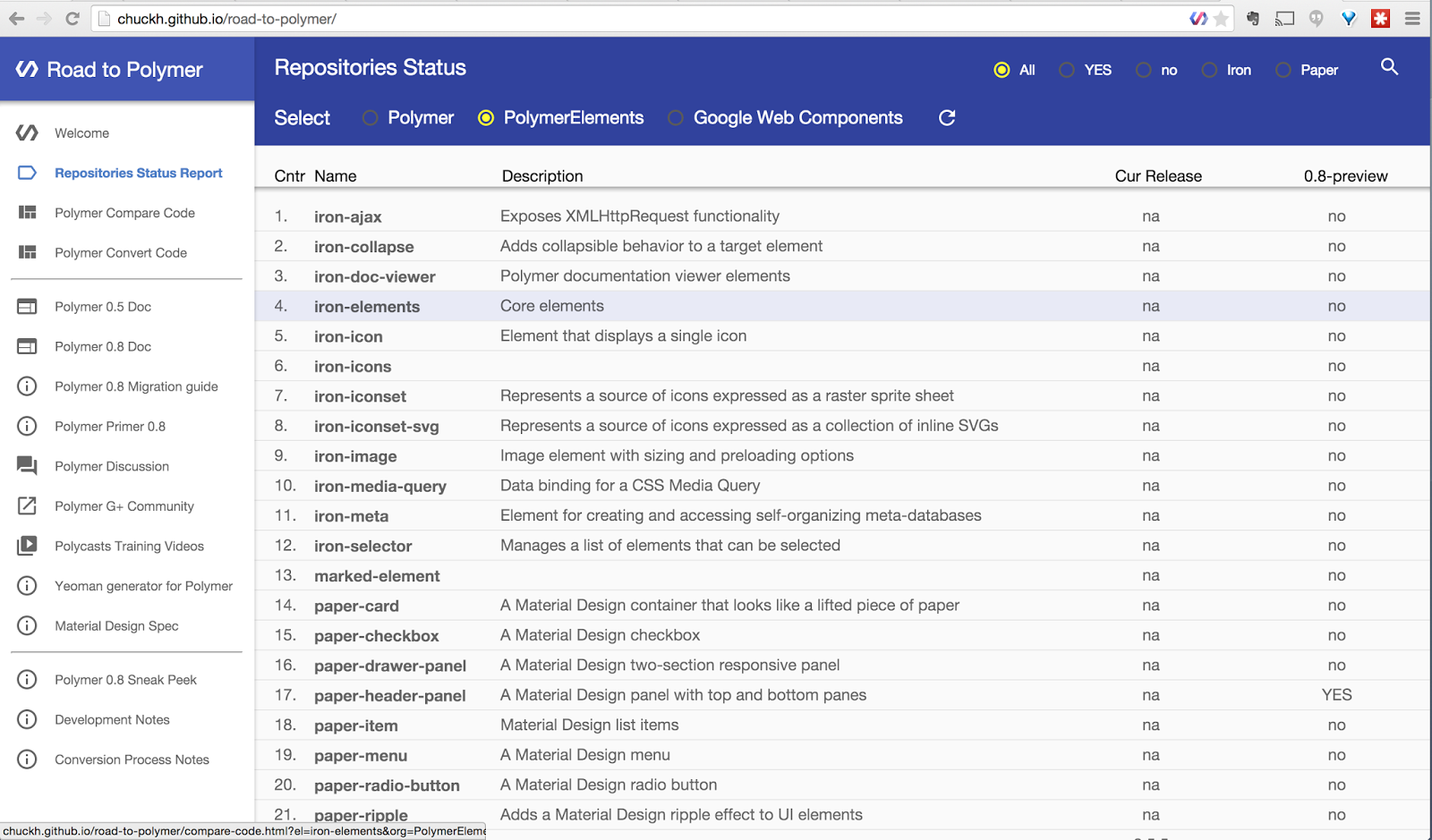
Task: Bookmark this page with the star icon
Action: [1221, 19]
